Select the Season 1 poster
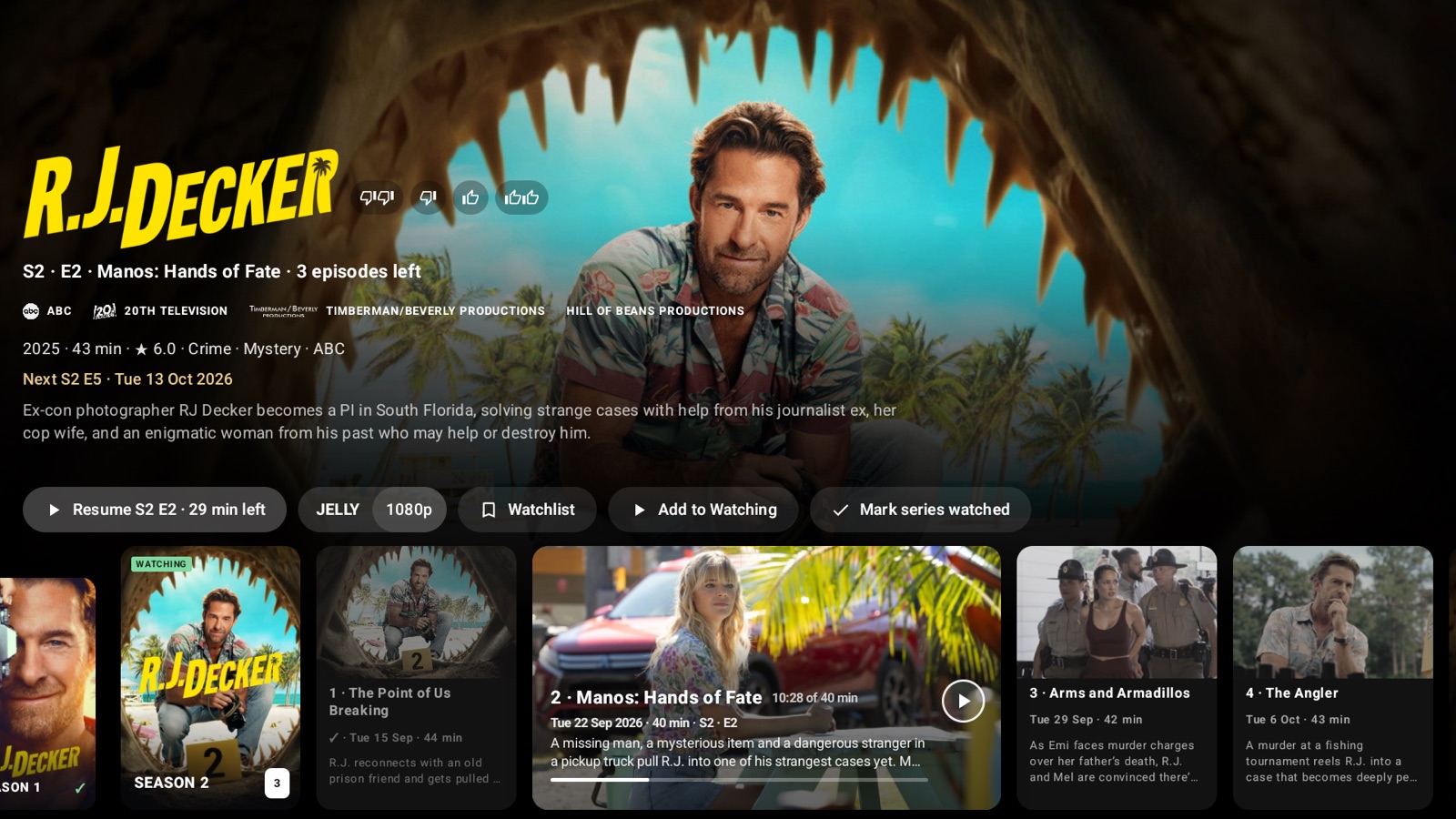The width and height of the screenshot is (1456, 819). click(x=47, y=693)
